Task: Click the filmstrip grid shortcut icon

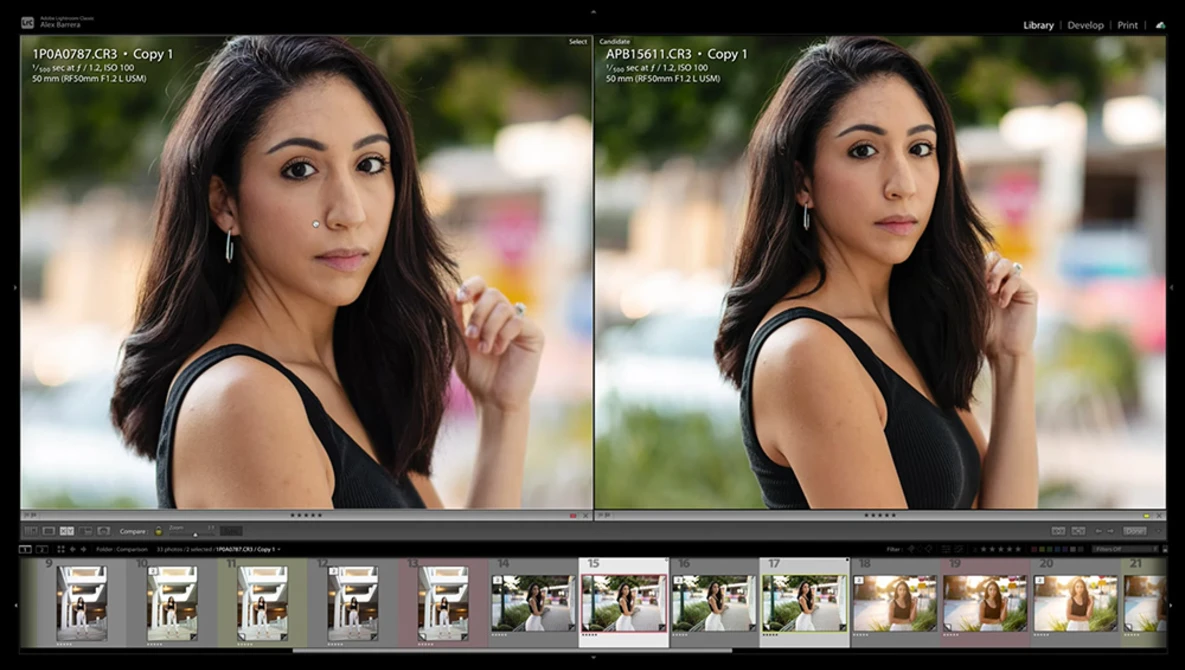Action: pyautogui.click(x=61, y=549)
